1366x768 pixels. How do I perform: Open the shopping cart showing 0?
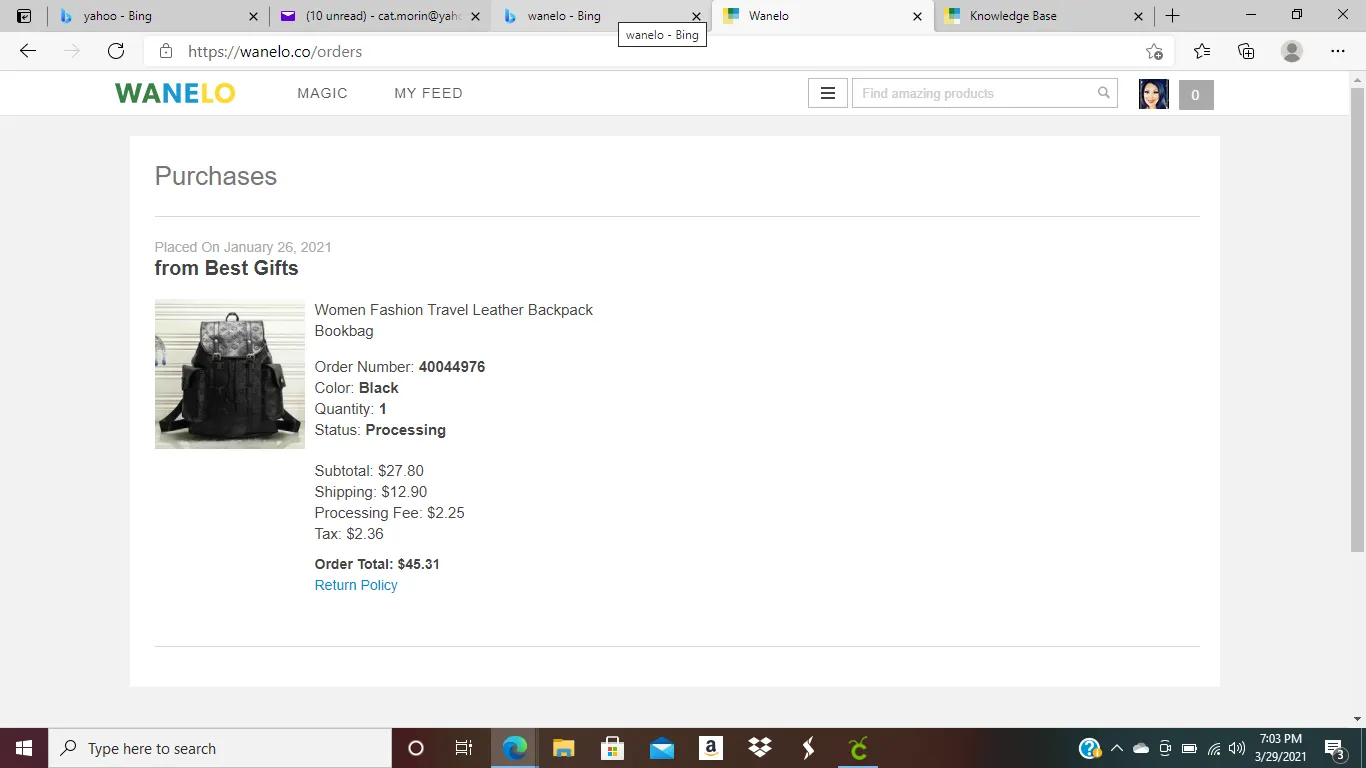tap(1196, 95)
